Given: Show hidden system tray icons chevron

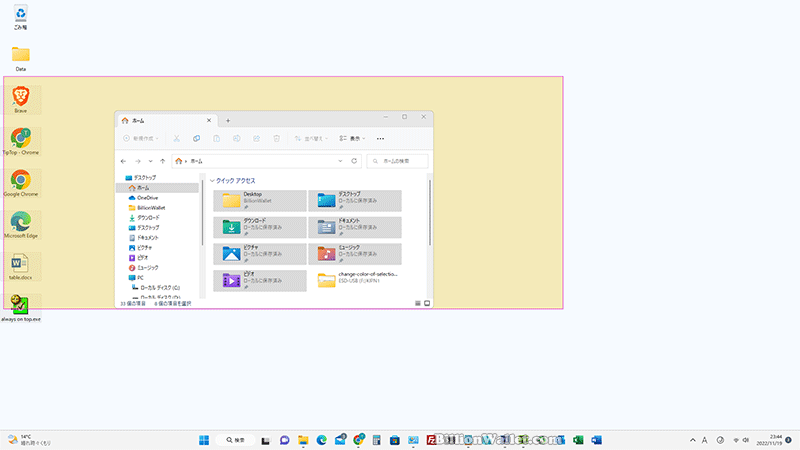Looking at the screenshot, I should point(692,440).
